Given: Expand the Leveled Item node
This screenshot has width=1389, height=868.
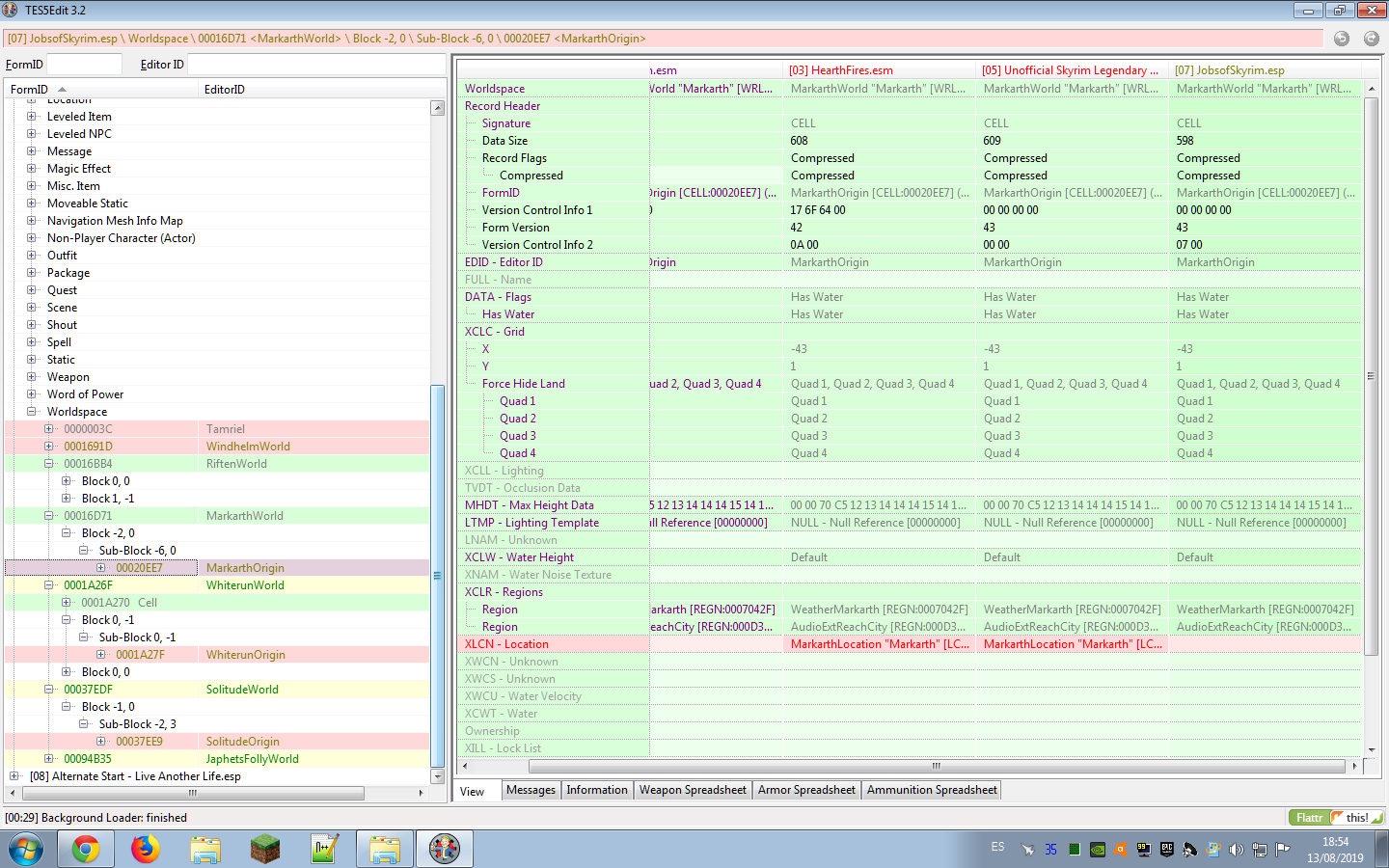Looking at the screenshot, I should pyautogui.click(x=32, y=117).
